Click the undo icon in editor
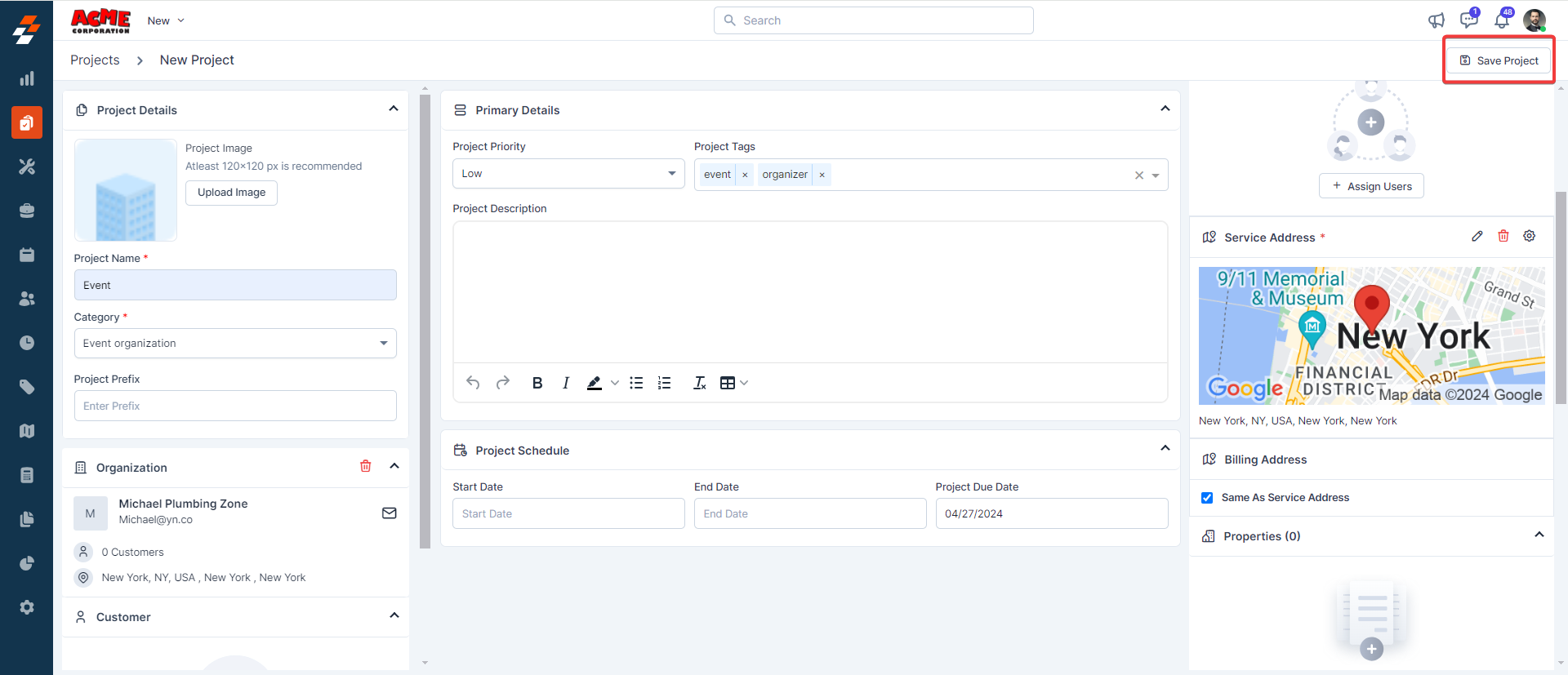 click(x=473, y=383)
